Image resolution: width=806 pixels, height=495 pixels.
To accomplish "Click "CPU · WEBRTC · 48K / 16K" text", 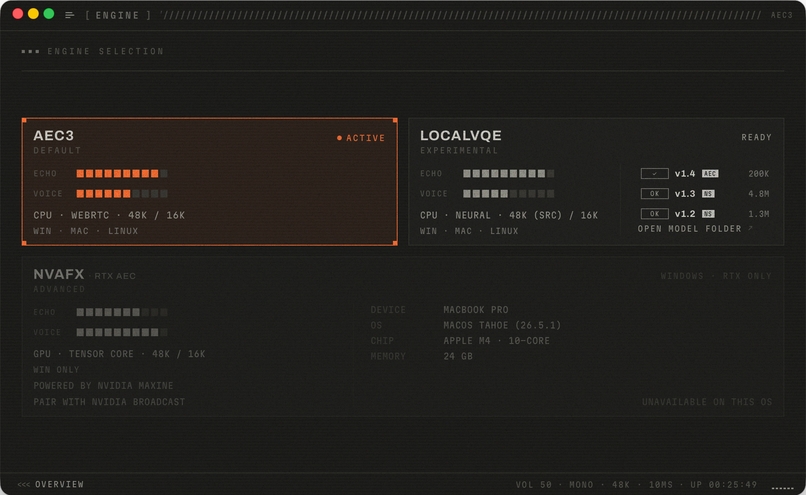I will (109, 215).
